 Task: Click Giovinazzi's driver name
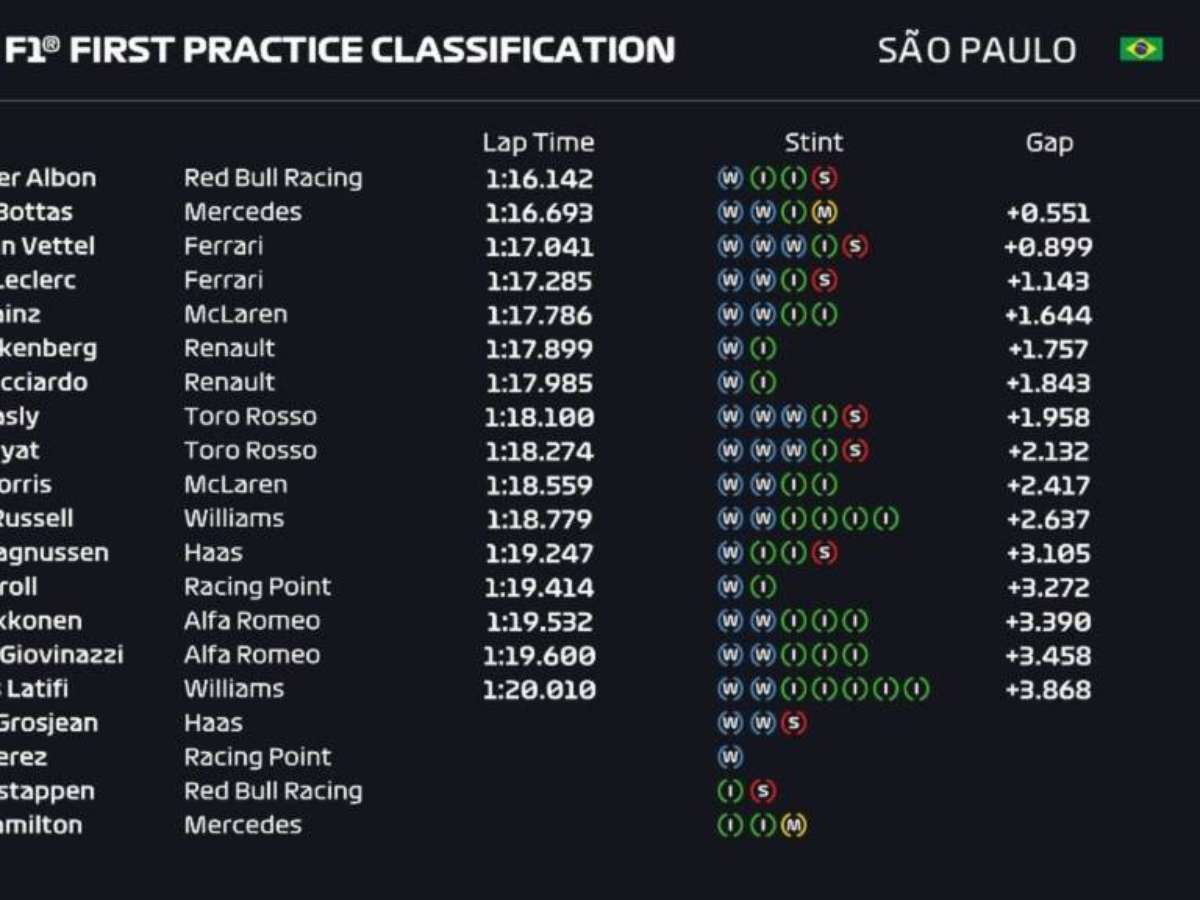coord(60,655)
